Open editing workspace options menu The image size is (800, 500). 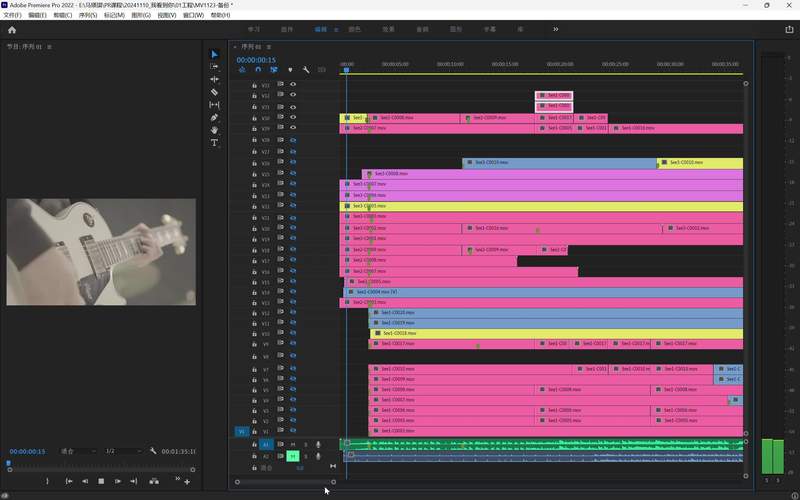tap(336, 30)
